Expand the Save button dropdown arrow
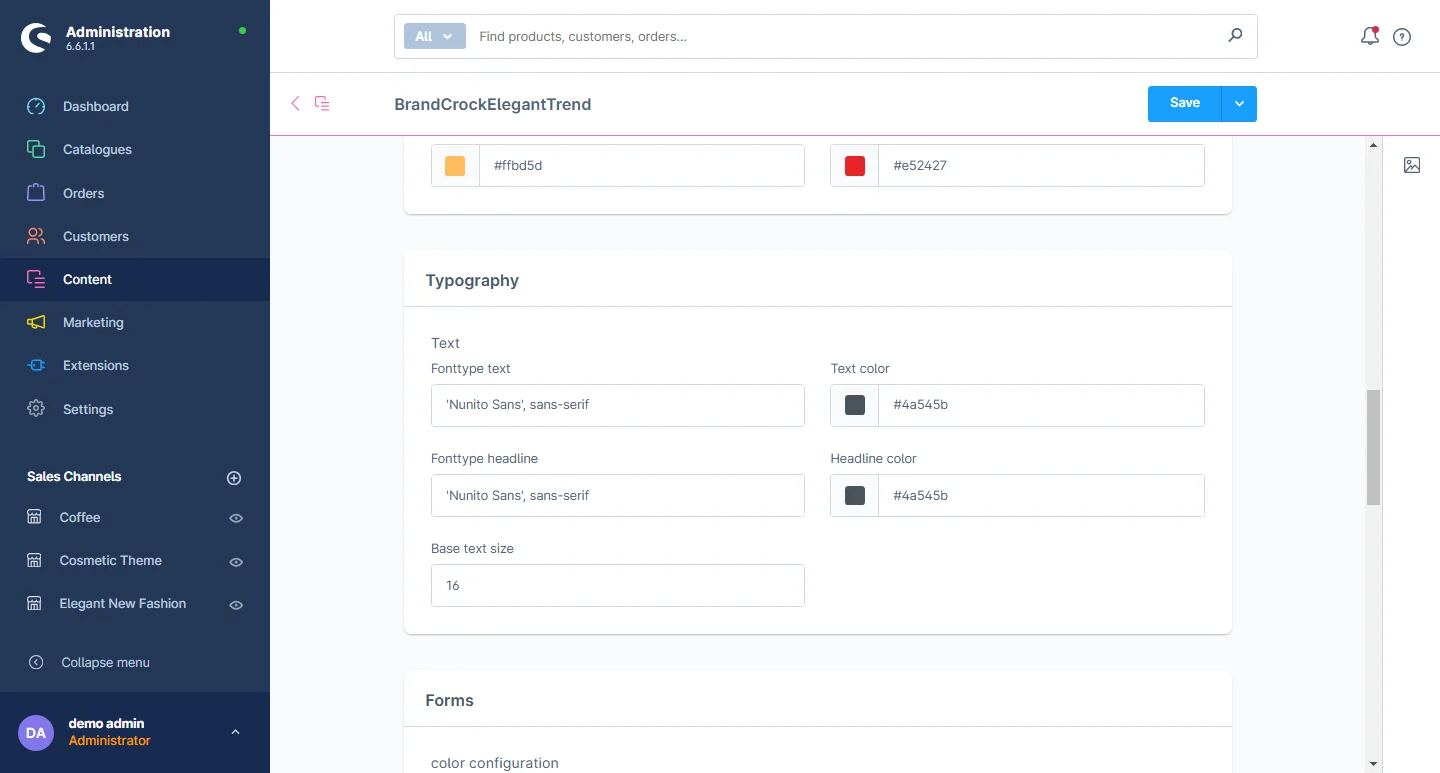 [1239, 104]
